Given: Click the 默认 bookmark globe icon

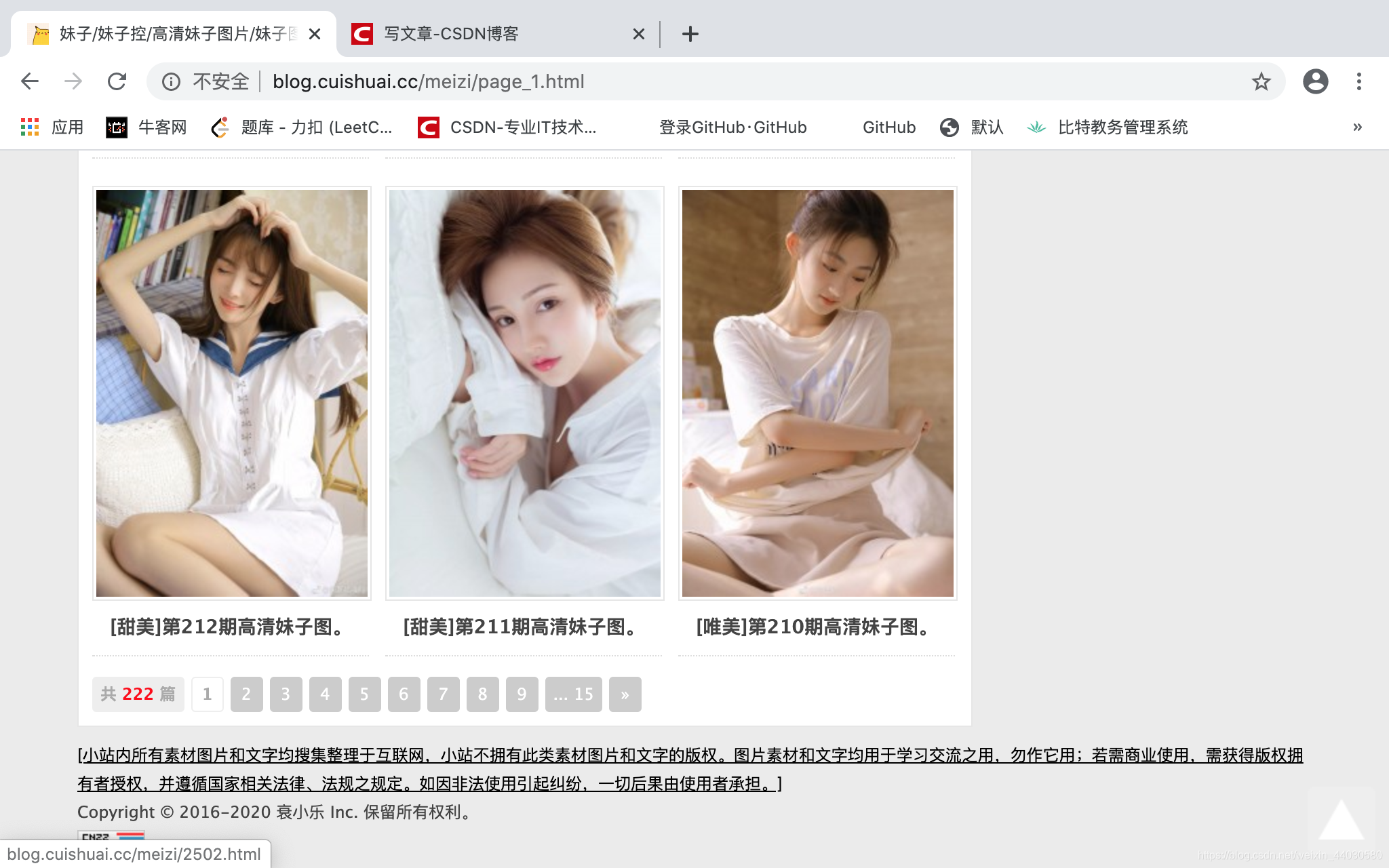Looking at the screenshot, I should tap(950, 127).
